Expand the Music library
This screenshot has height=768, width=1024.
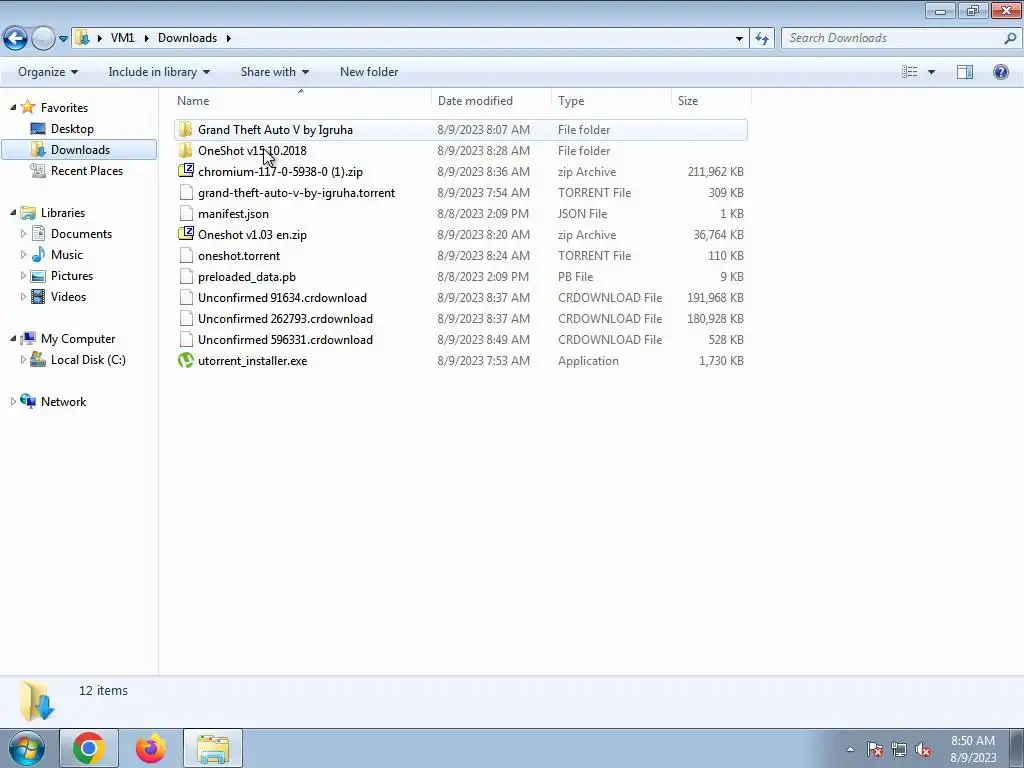[x=24, y=254]
